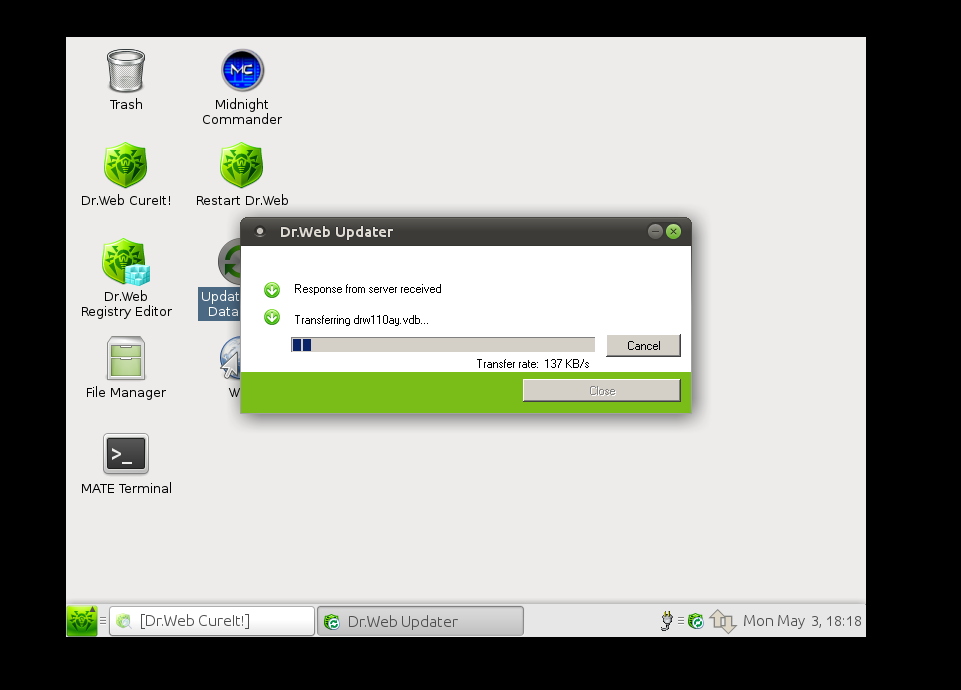Viewport: 961px width, 690px height.
Task: Select the File Manager desktop icon
Action: point(126,368)
